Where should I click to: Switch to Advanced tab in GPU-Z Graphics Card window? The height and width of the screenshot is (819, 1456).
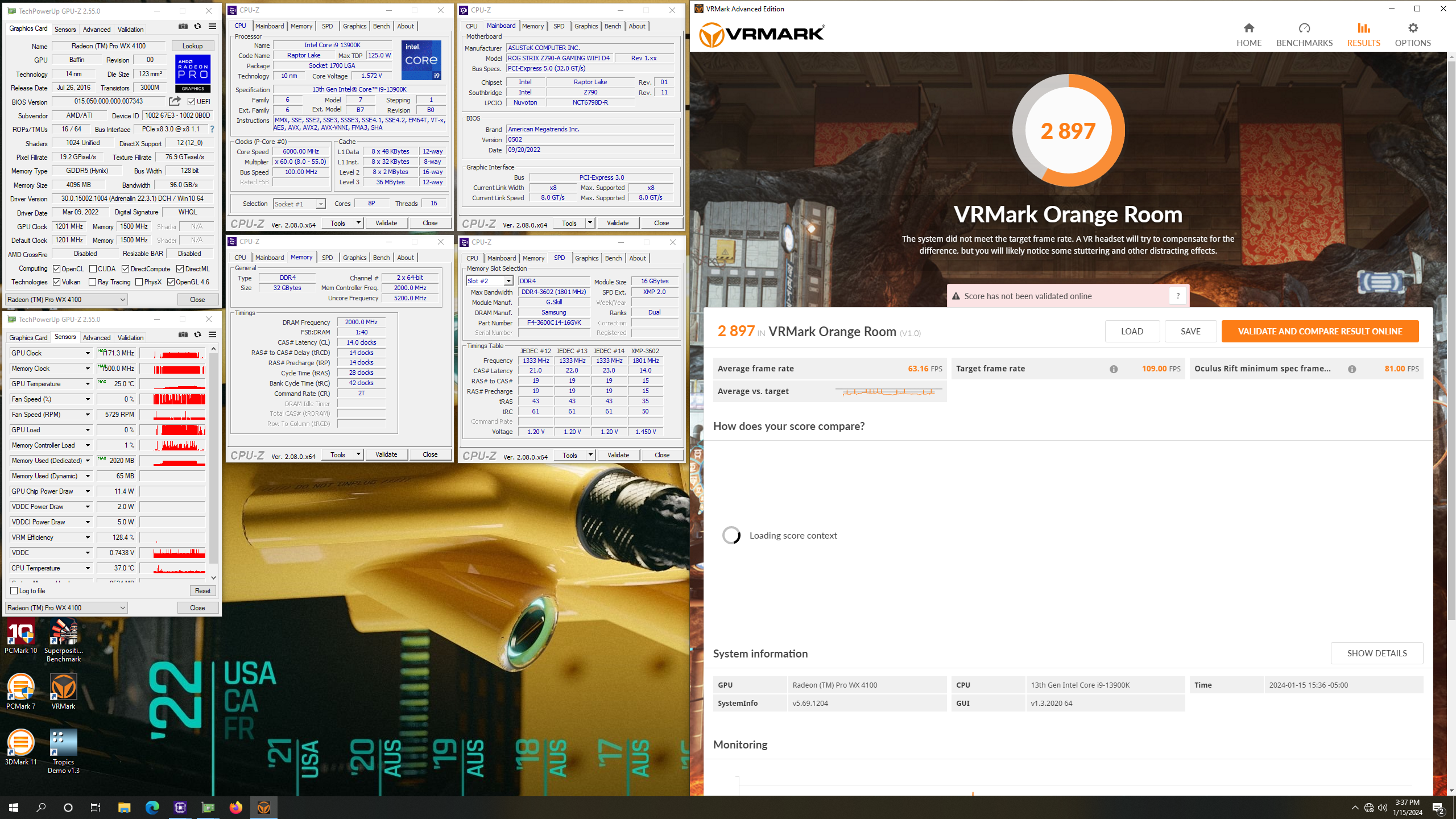click(97, 29)
